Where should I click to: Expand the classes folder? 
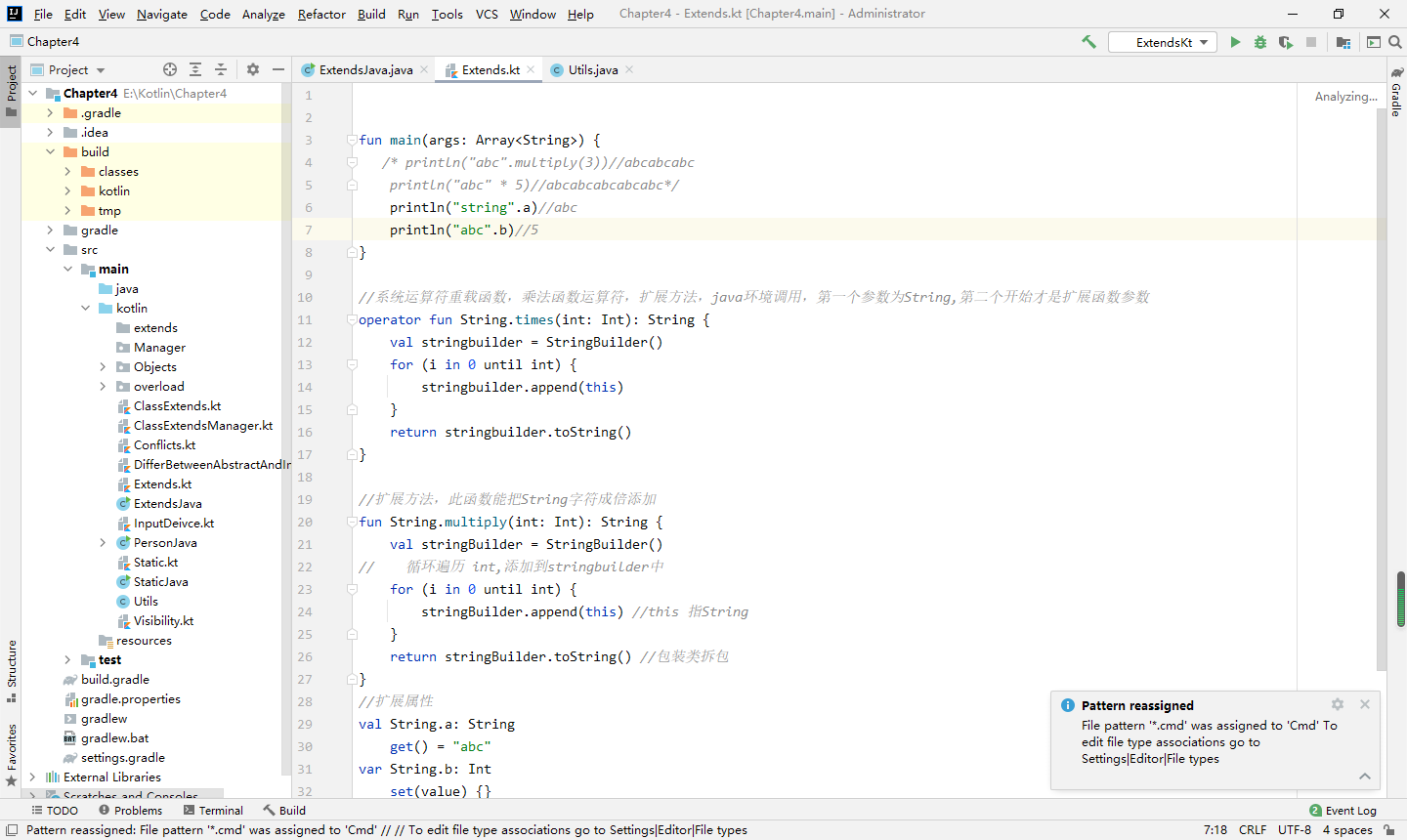[67, 171]
